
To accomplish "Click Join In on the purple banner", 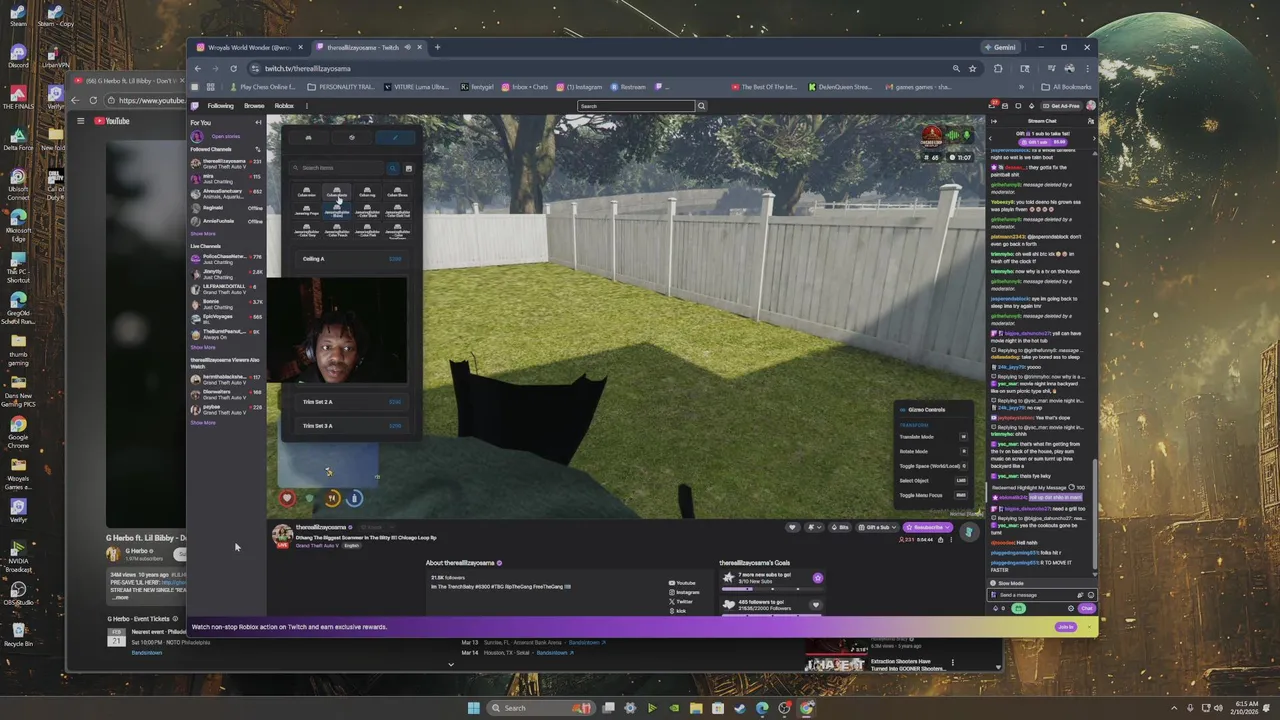I will point(1065,627).
